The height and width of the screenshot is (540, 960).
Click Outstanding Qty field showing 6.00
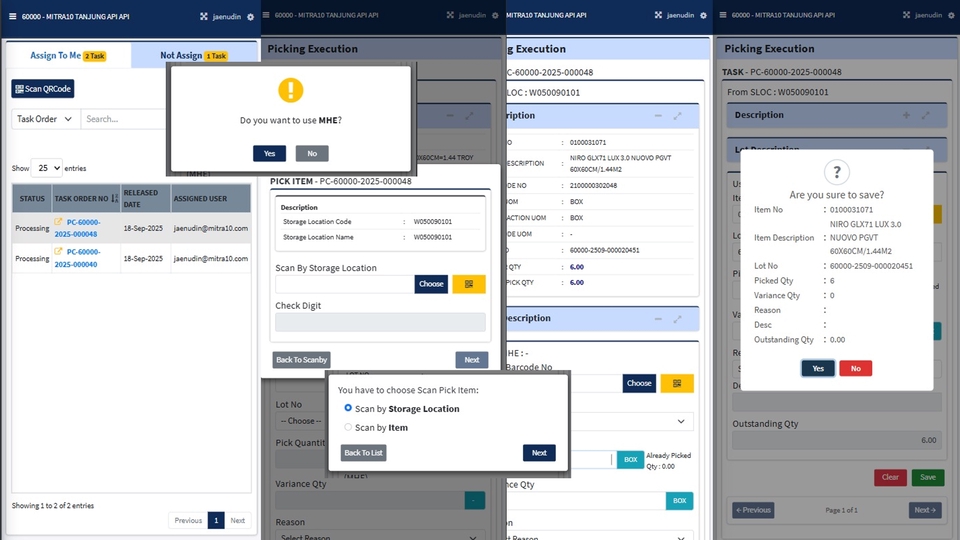point(837,440)
